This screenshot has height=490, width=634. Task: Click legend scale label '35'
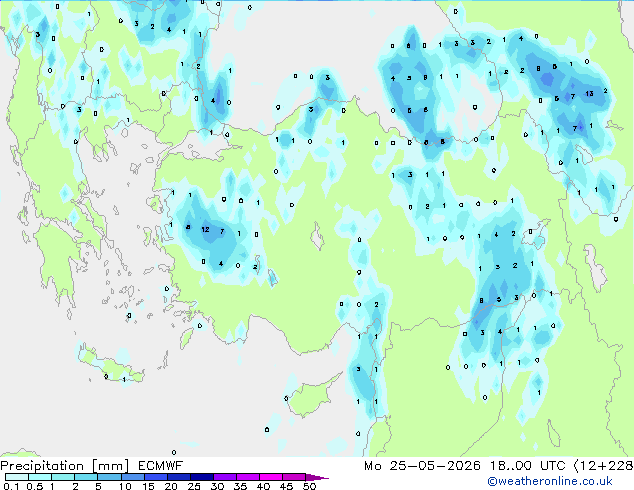click(x=240, y=486)
